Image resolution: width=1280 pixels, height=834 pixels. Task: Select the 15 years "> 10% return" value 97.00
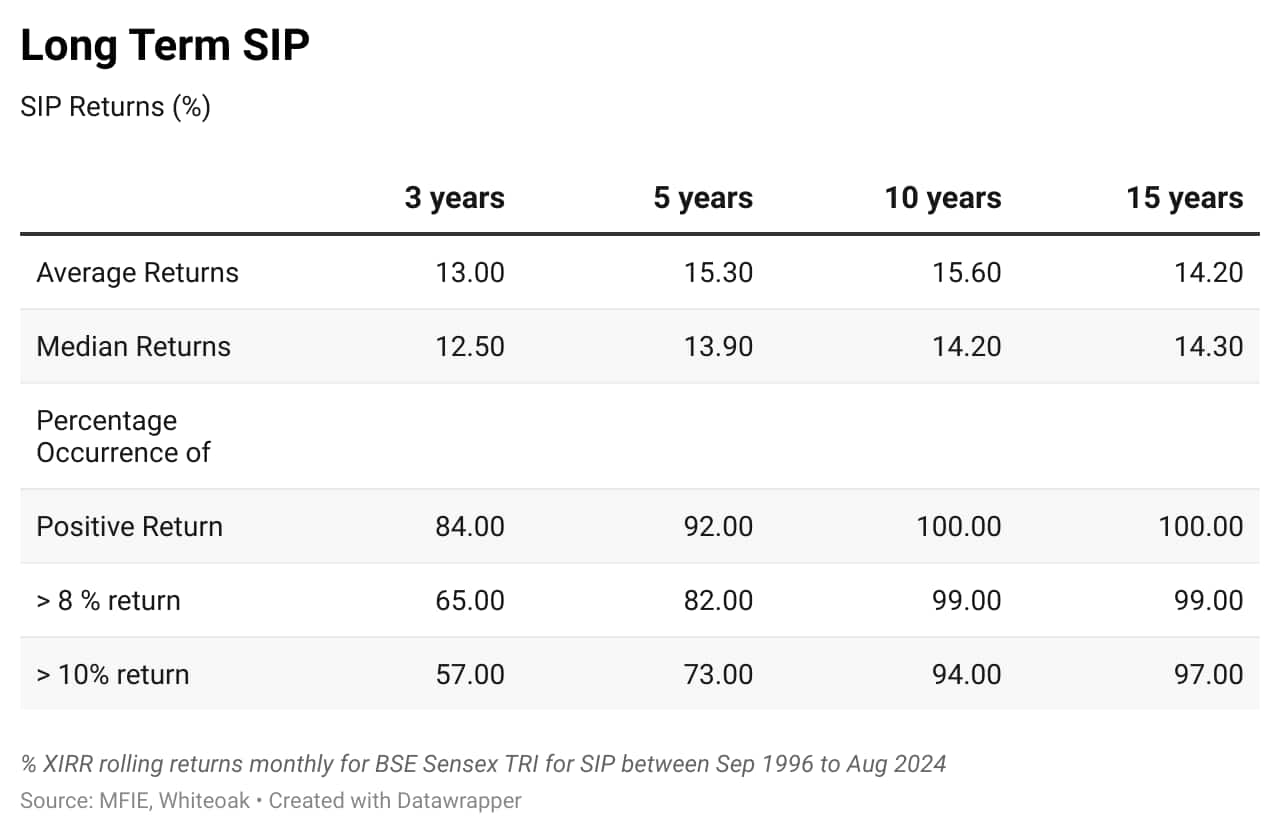tap(1209, 675)
